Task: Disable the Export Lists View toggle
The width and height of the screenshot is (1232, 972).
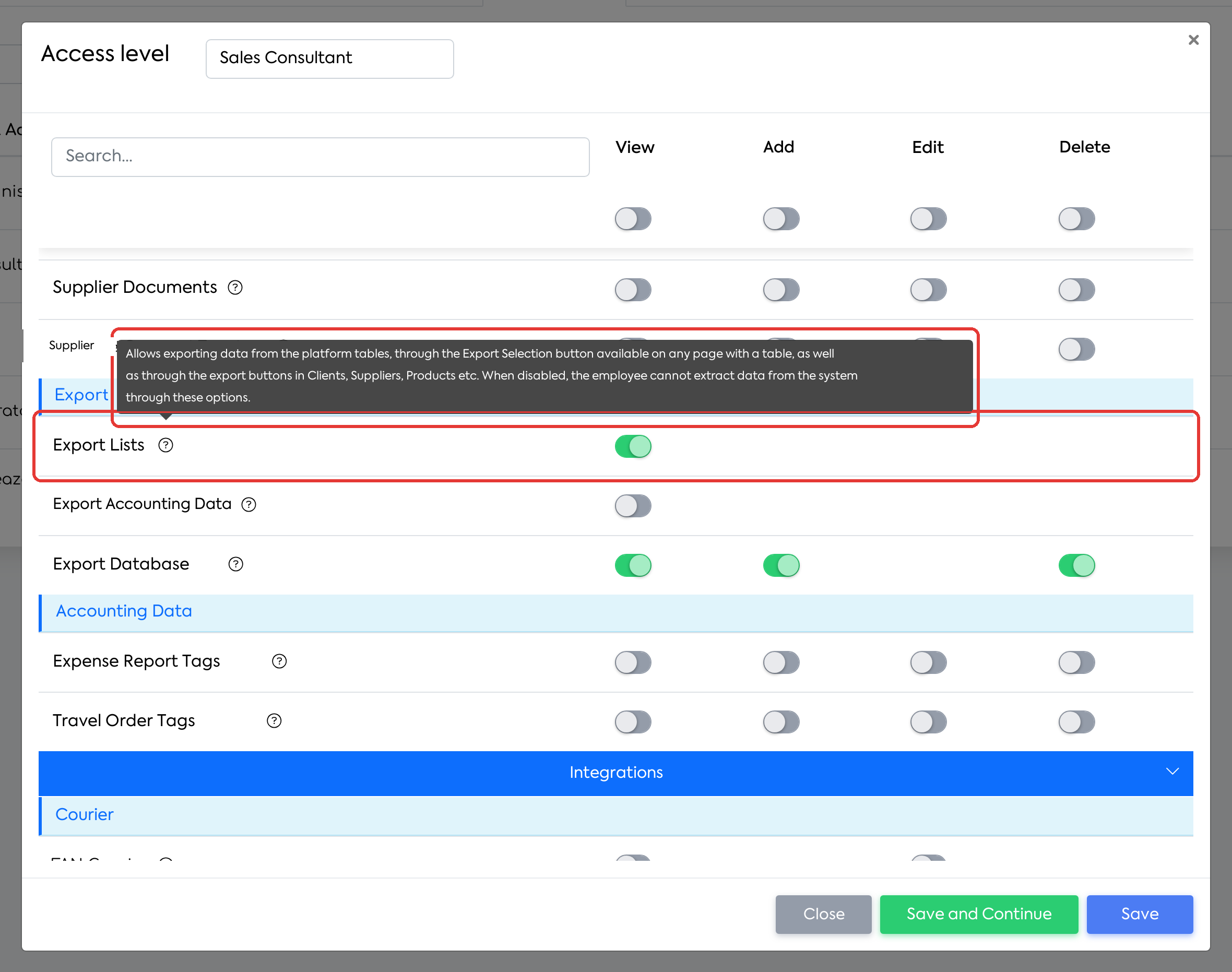Action: [x=633, y=446]
